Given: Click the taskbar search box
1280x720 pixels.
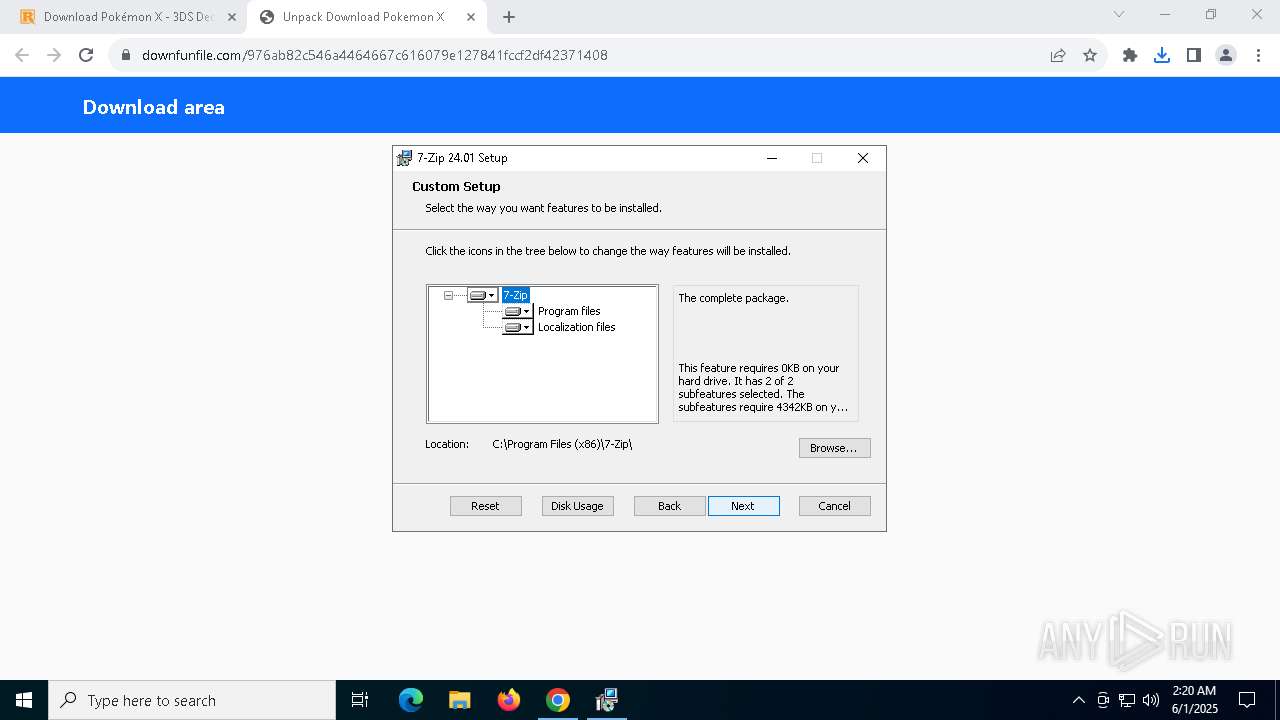Looking at the screenshot, I should 192,700.
